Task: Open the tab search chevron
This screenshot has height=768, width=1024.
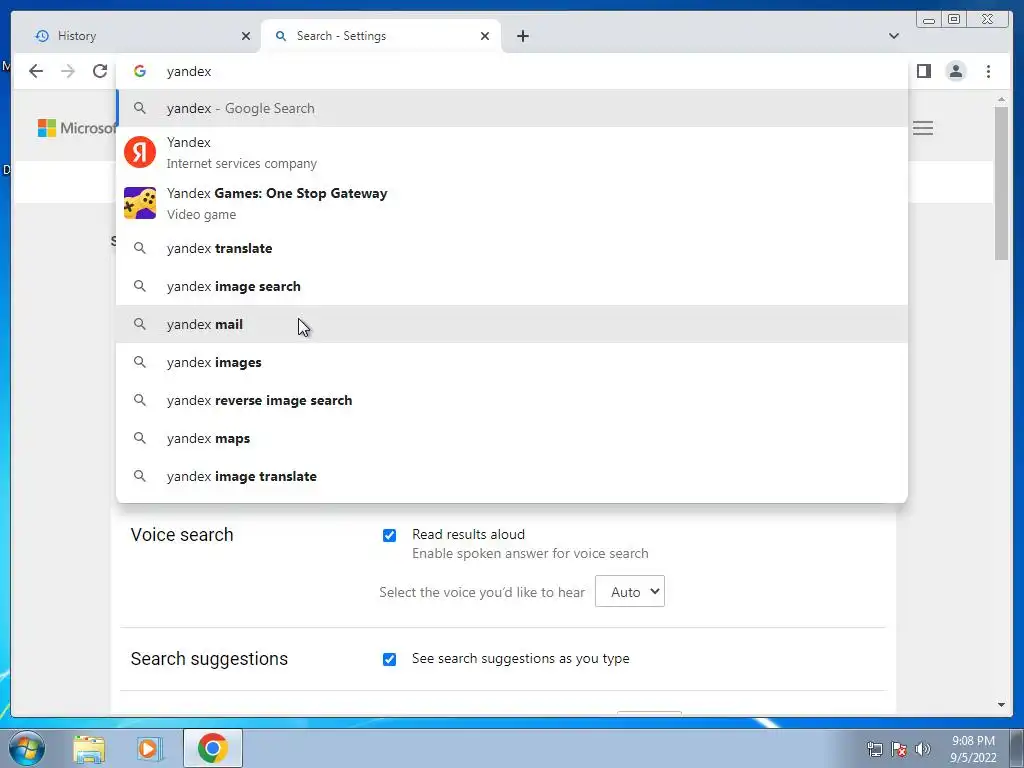Action: click(893, 36)
